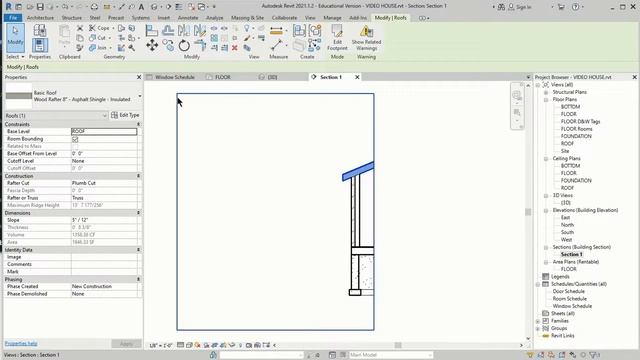The image size is (640, 360).
Task: Click the Slope value field
Action: (x=104, y=220)
